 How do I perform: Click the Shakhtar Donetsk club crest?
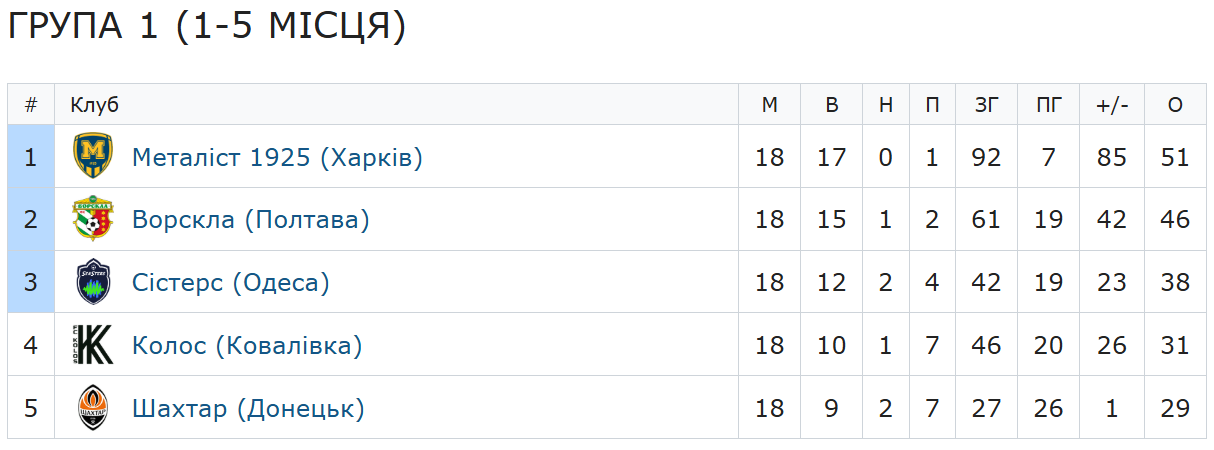point(93,408)
